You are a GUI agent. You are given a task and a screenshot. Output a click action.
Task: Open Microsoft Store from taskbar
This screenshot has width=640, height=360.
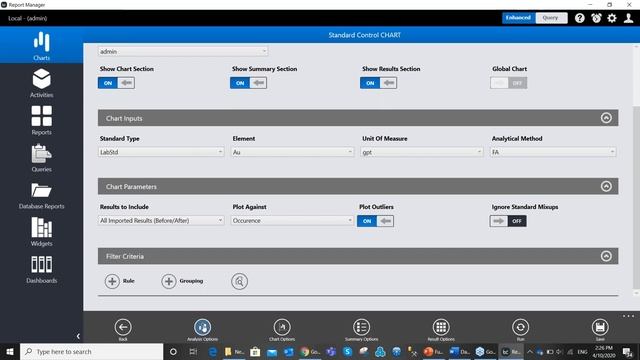tap(255, 351)
